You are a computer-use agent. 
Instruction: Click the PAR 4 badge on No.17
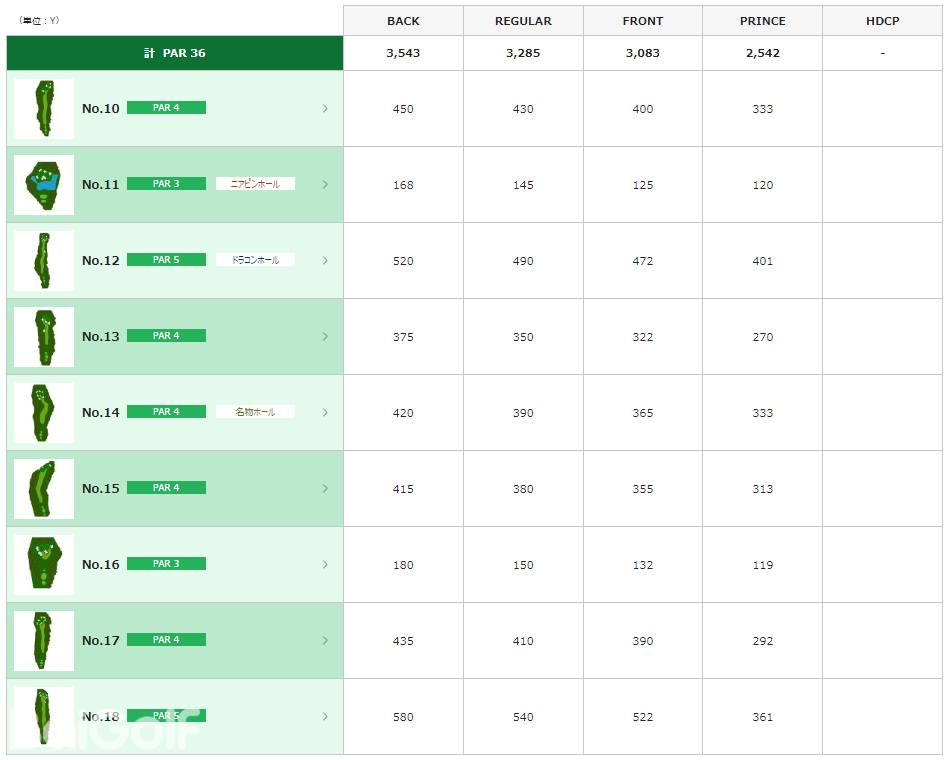pyautogui.click(x=166, y=640)
